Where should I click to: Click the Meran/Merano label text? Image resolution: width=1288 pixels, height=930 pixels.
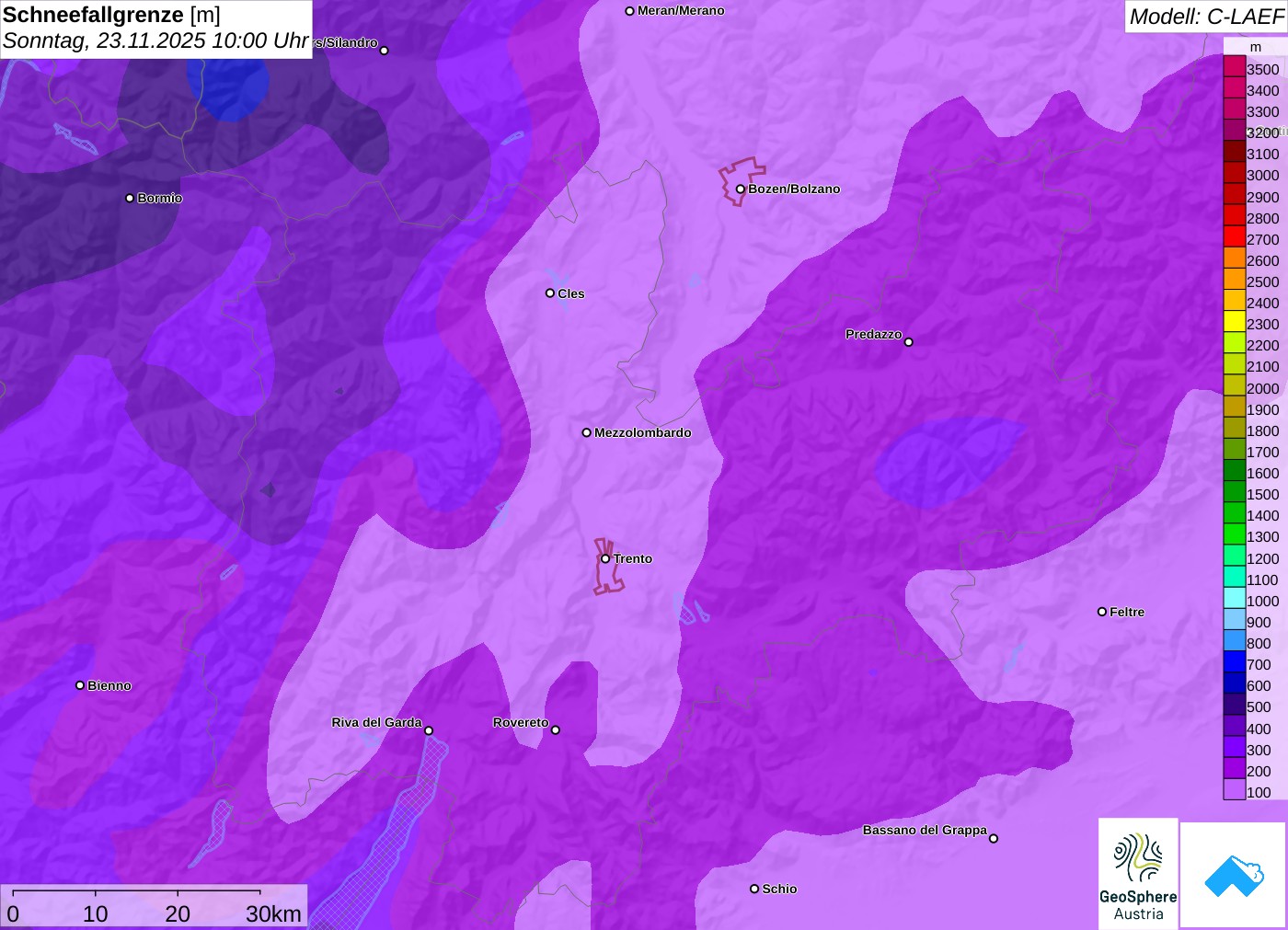pyautogui.click(x=681, y=10)
